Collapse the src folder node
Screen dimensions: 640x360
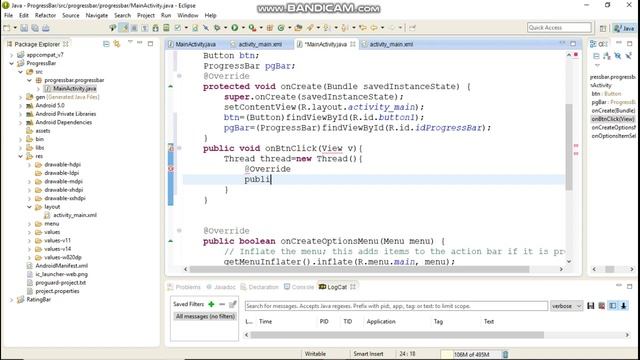(21, 72)
